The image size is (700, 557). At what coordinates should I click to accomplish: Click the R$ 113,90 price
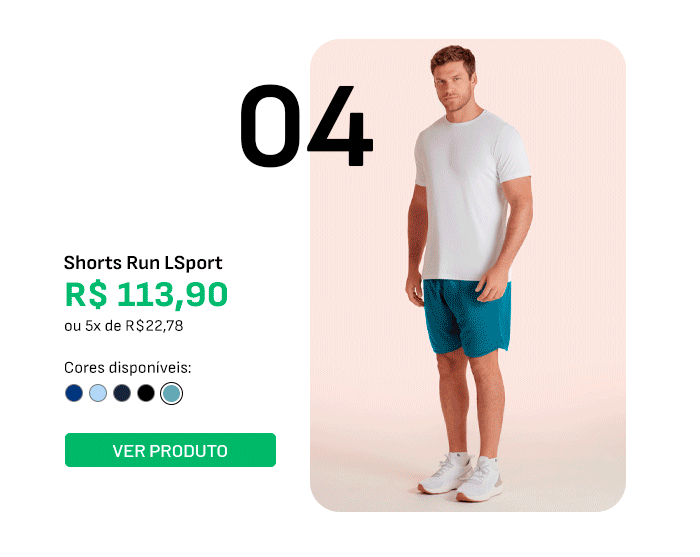(x=146, y=295)
